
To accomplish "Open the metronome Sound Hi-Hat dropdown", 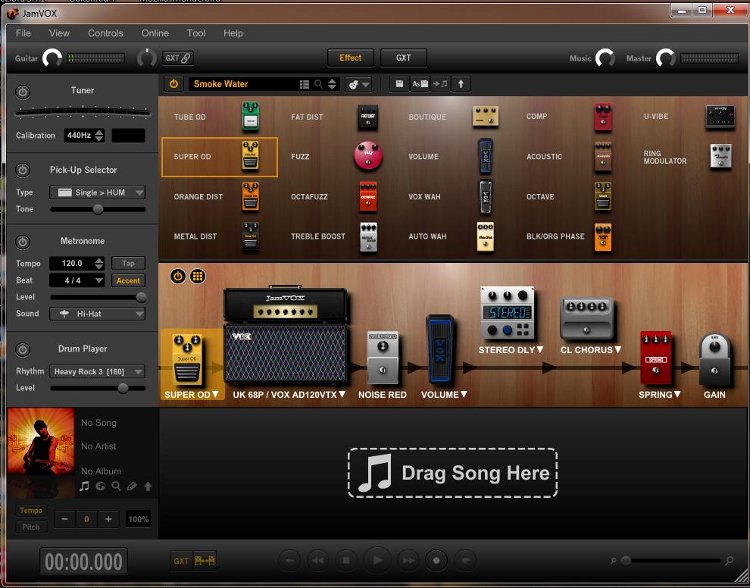I will click(97, 314).
